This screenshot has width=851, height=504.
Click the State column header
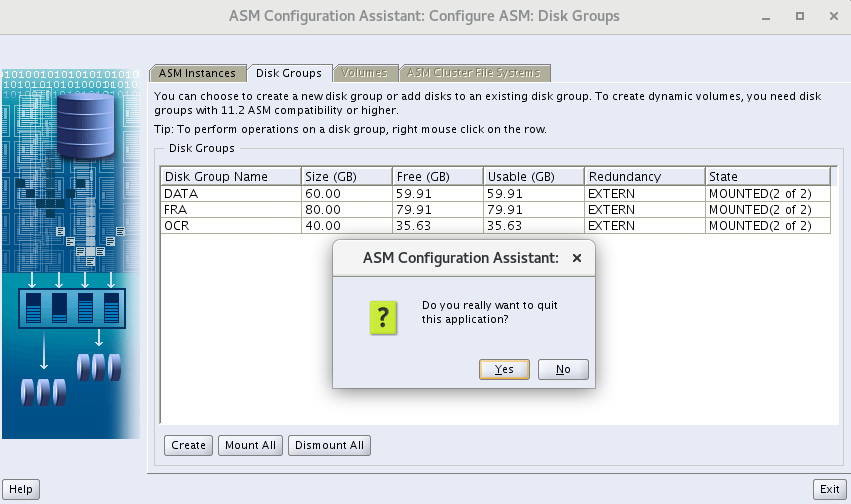766,176
